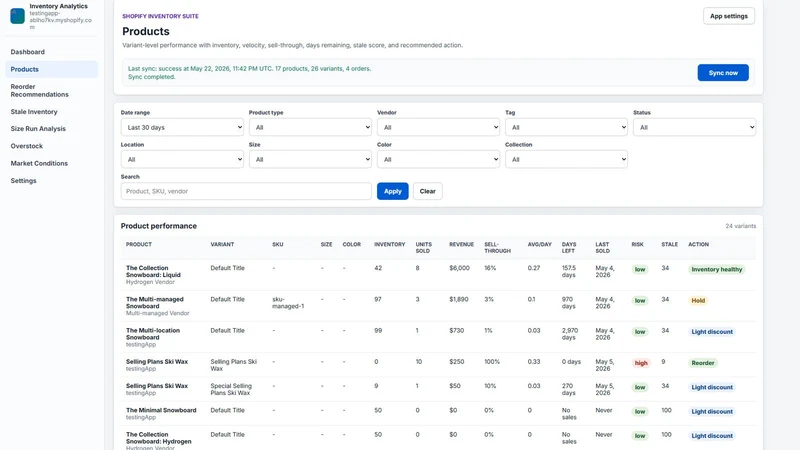Click the UNITS SOLD column header
The image size is (800, 450).
(x=423, y=247)
